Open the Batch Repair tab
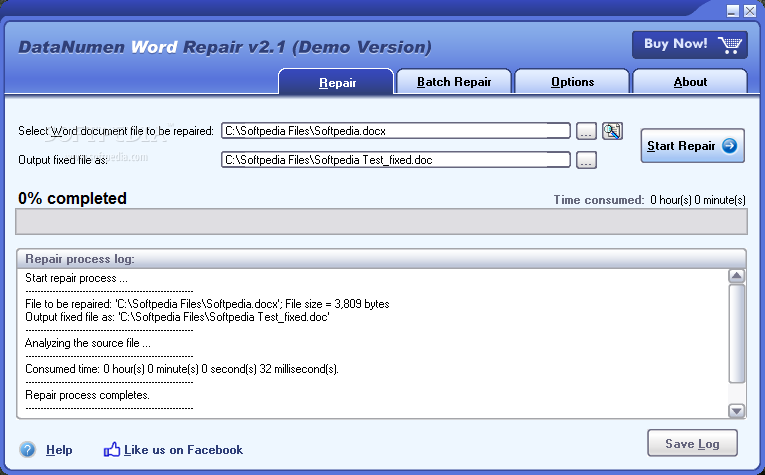 click(454, 81)
